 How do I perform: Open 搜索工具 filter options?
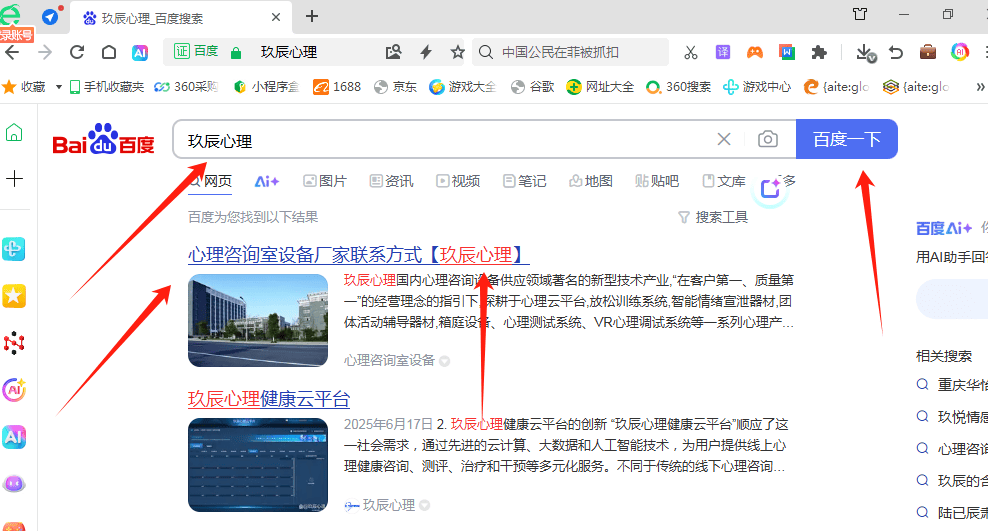click(x=713, y=217)
